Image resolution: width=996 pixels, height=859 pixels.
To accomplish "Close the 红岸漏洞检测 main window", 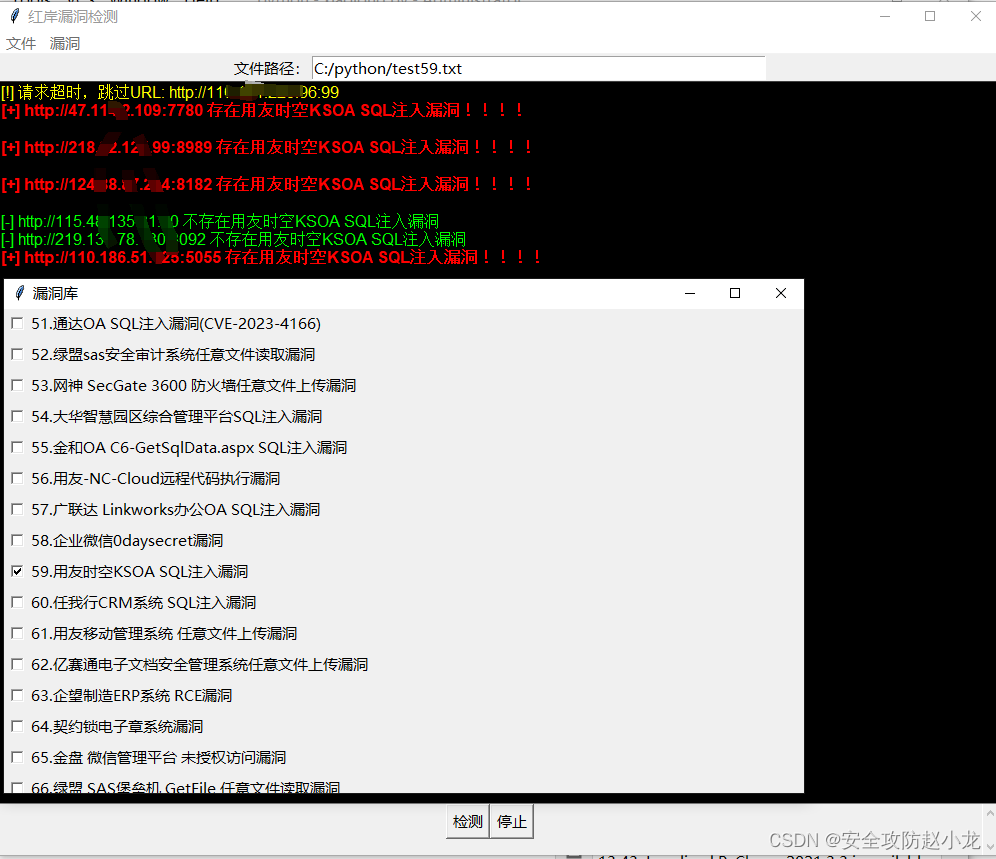I will click(976, 17).
